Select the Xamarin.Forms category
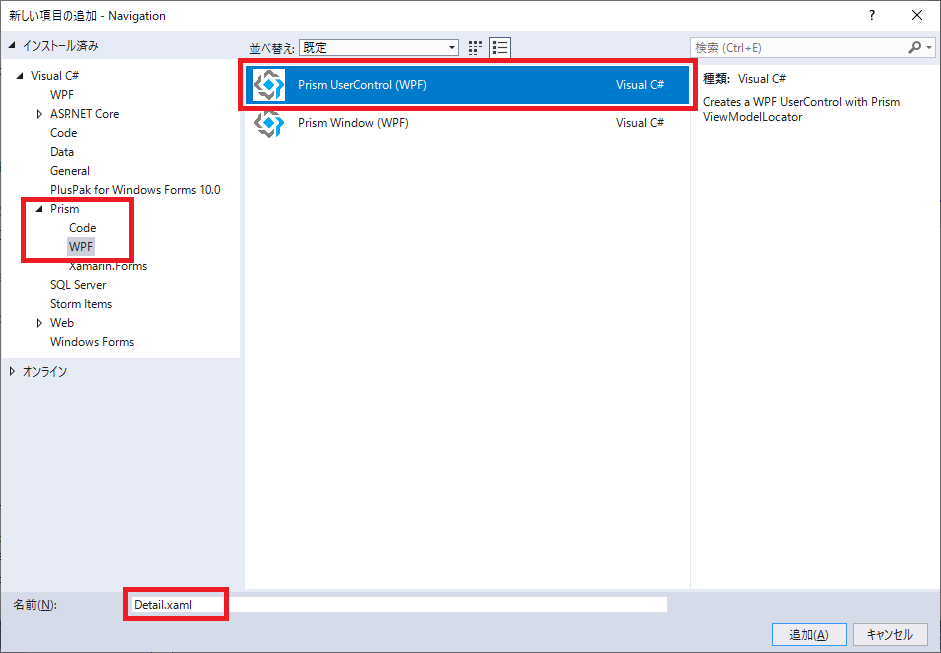The width and height of the screenshot is (941, 653). (108, 266)
